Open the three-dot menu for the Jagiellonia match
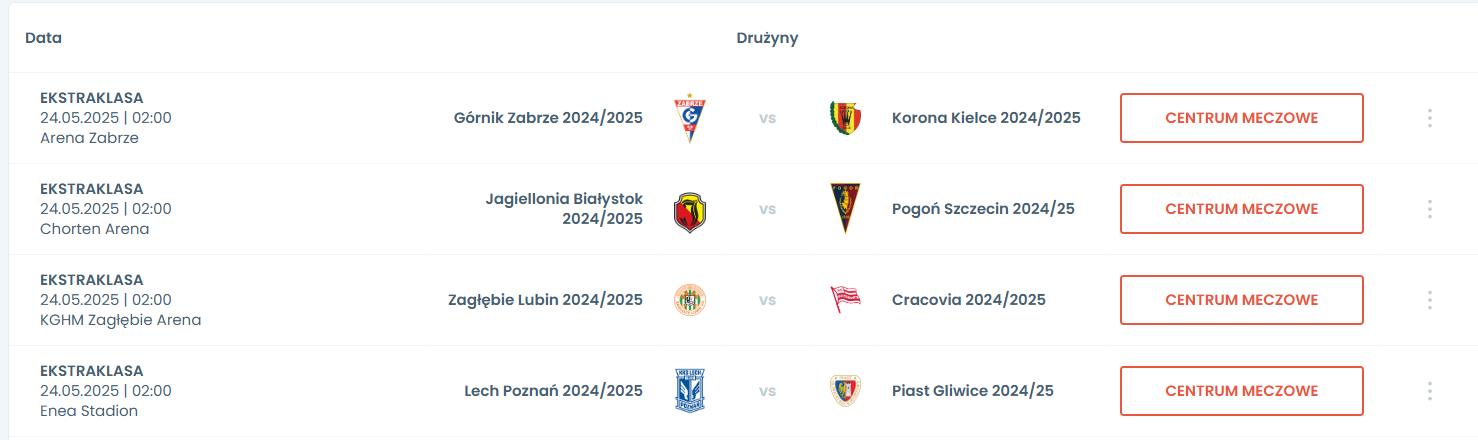The height and width of the screenshot is (440, 1478). point(1429,209)
